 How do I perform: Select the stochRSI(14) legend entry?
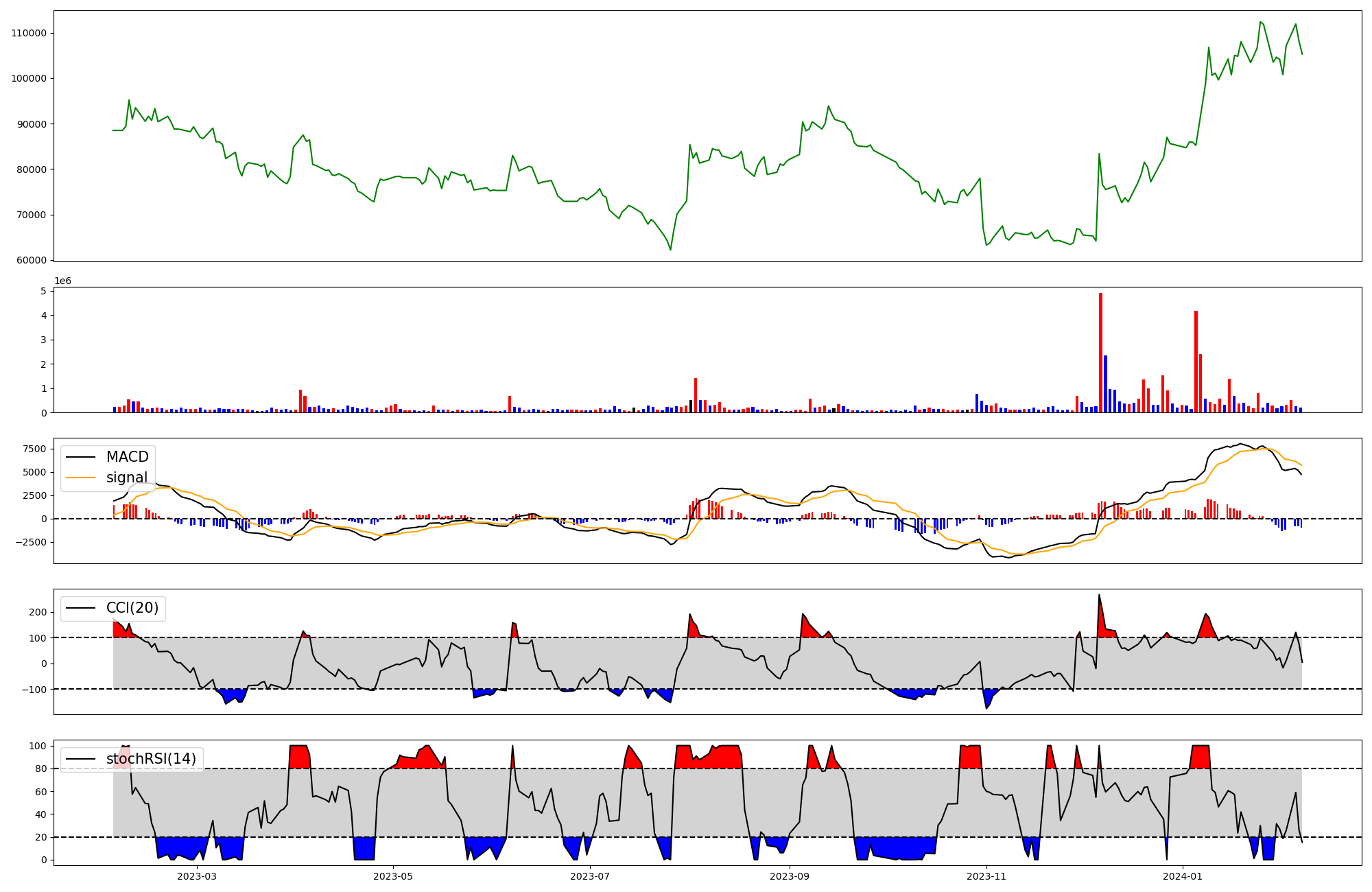[x=151, y=759]
